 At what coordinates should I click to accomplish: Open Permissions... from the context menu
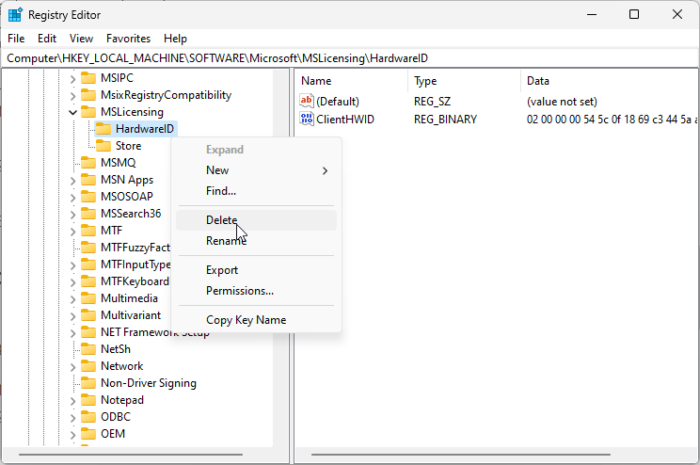point(256,291)
